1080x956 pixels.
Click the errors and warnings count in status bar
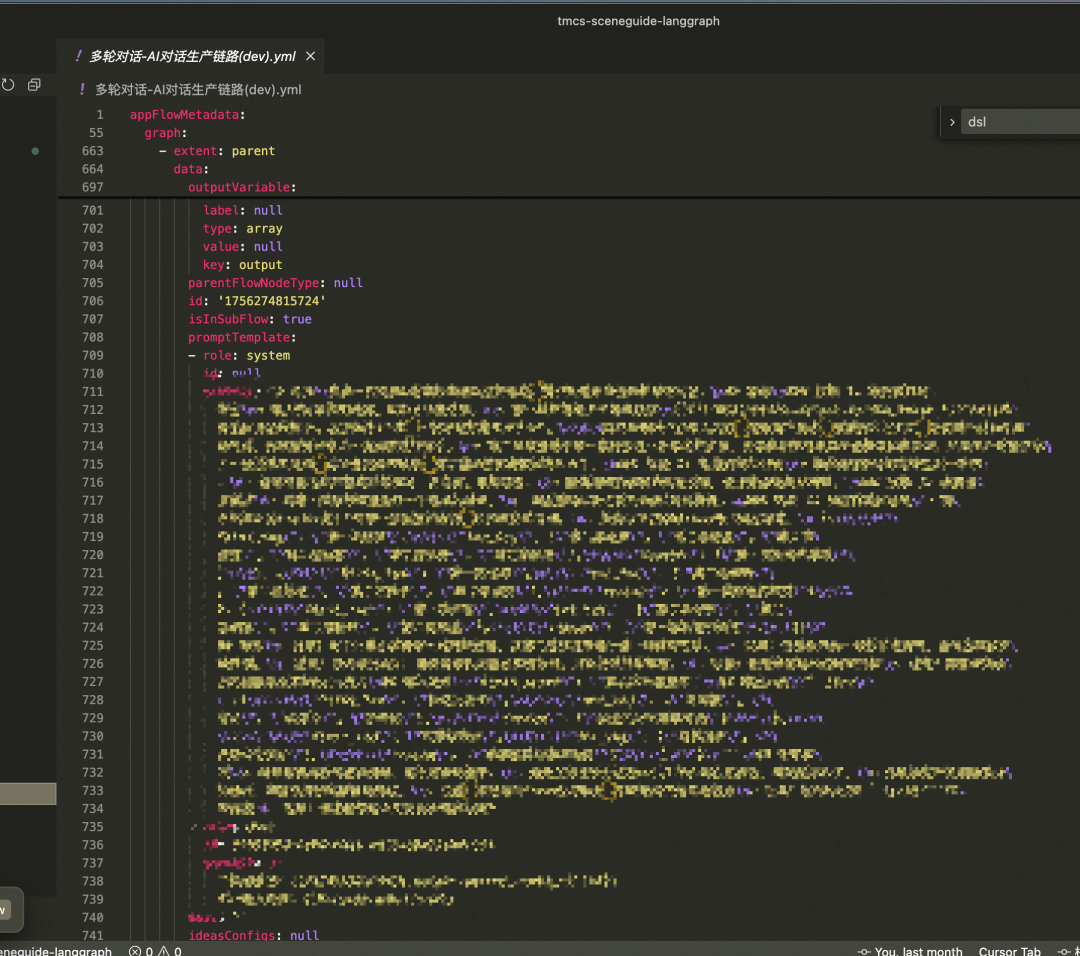pyautogui.click(x=155, y=950)
